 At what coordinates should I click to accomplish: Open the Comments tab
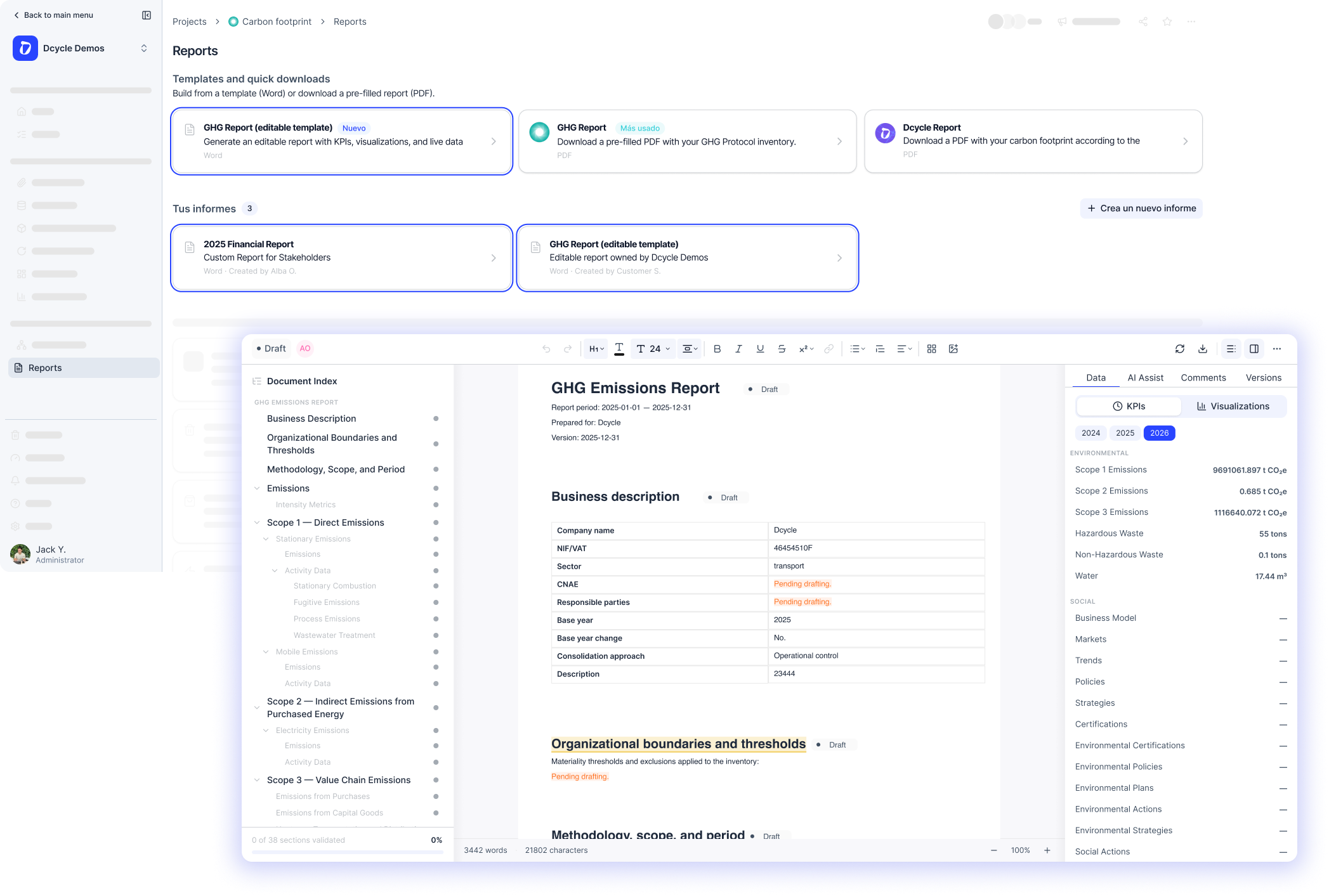(x=1203, y=378)
